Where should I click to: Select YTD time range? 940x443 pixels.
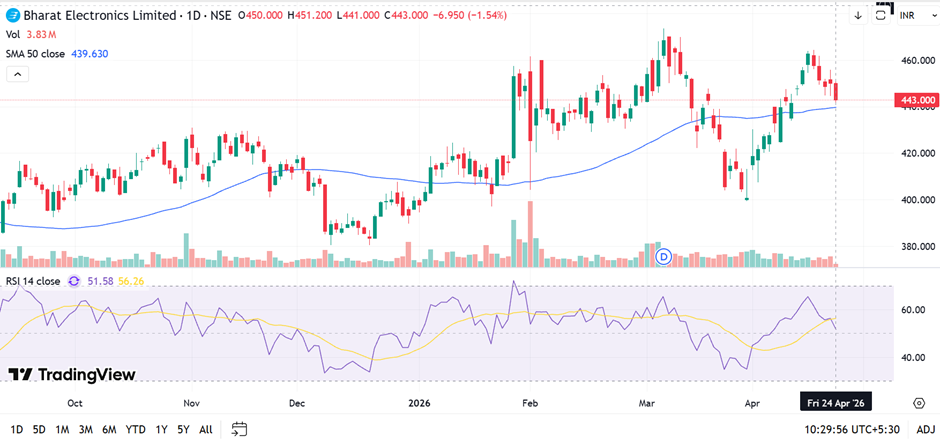[x=135, y=429]
